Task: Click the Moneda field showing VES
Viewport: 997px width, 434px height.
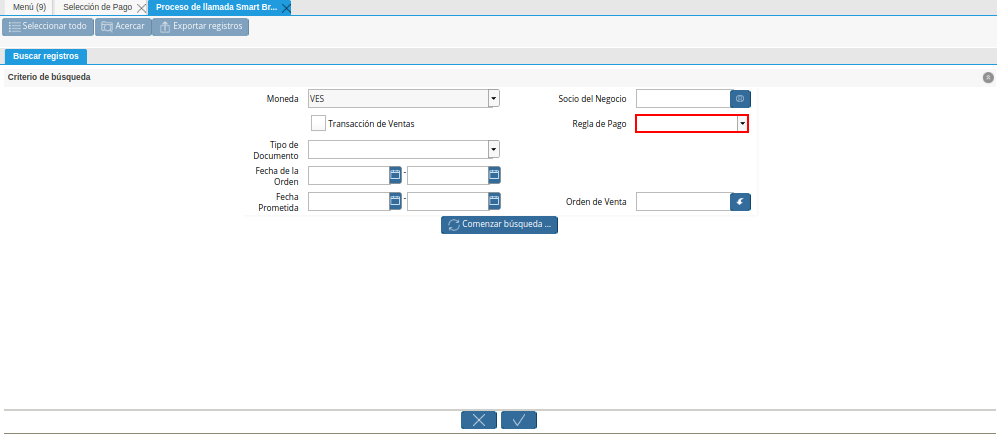Action: (x=398, y=98)
